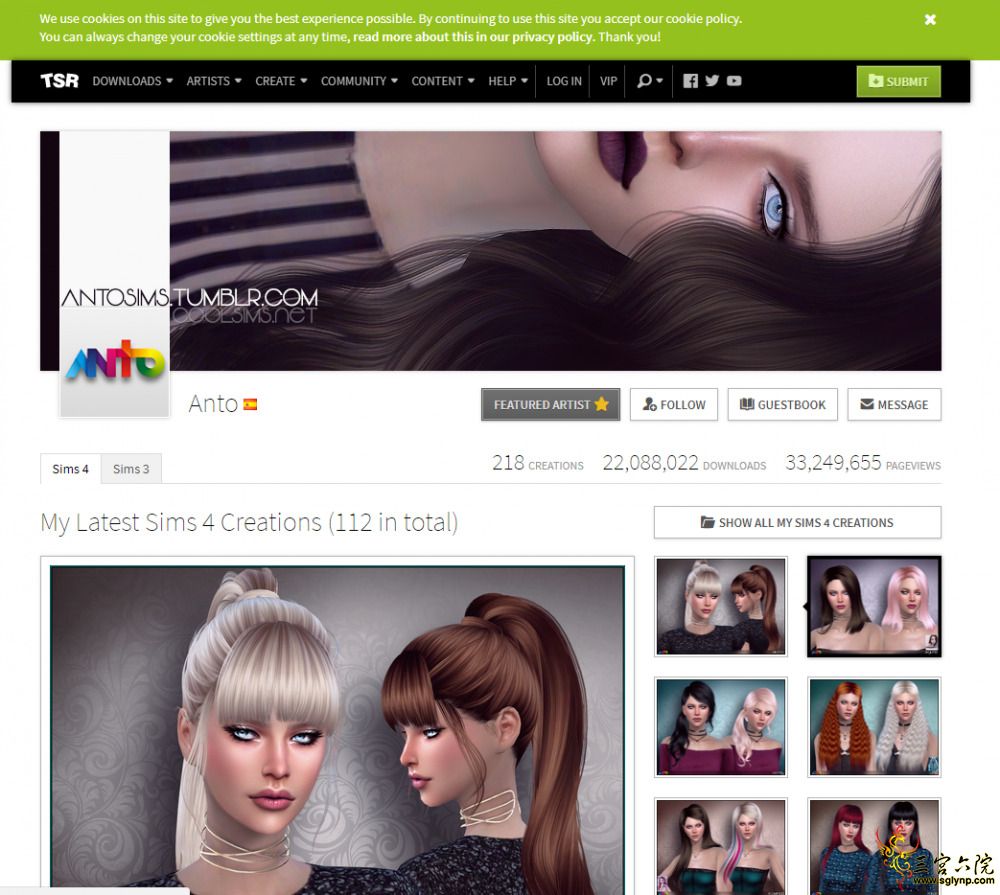Switch to the Sims 4 tab
This screenshot has width=1000, height=895.
(70, 469)
